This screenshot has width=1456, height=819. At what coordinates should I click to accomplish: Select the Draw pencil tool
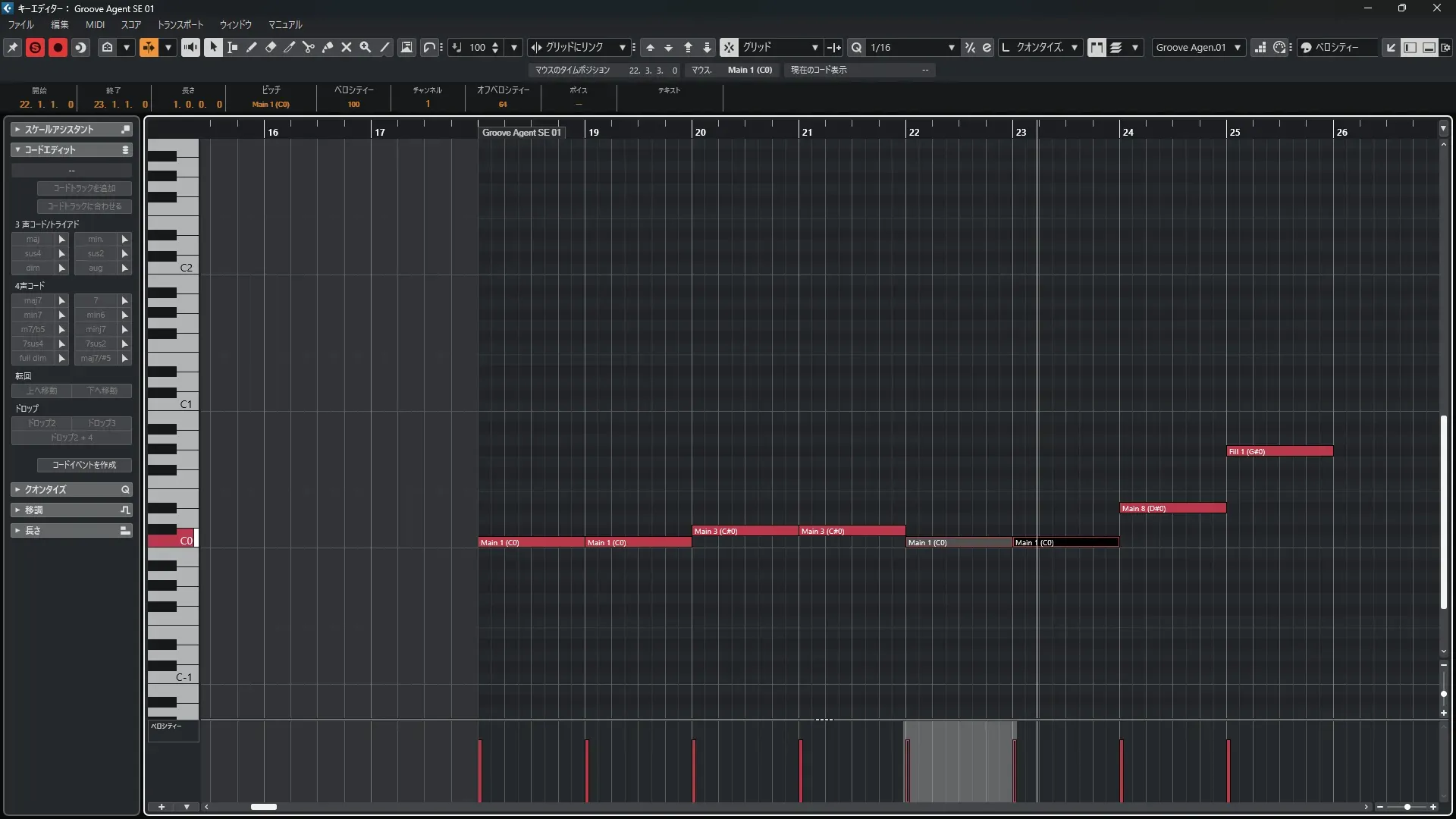coord(252,47)
